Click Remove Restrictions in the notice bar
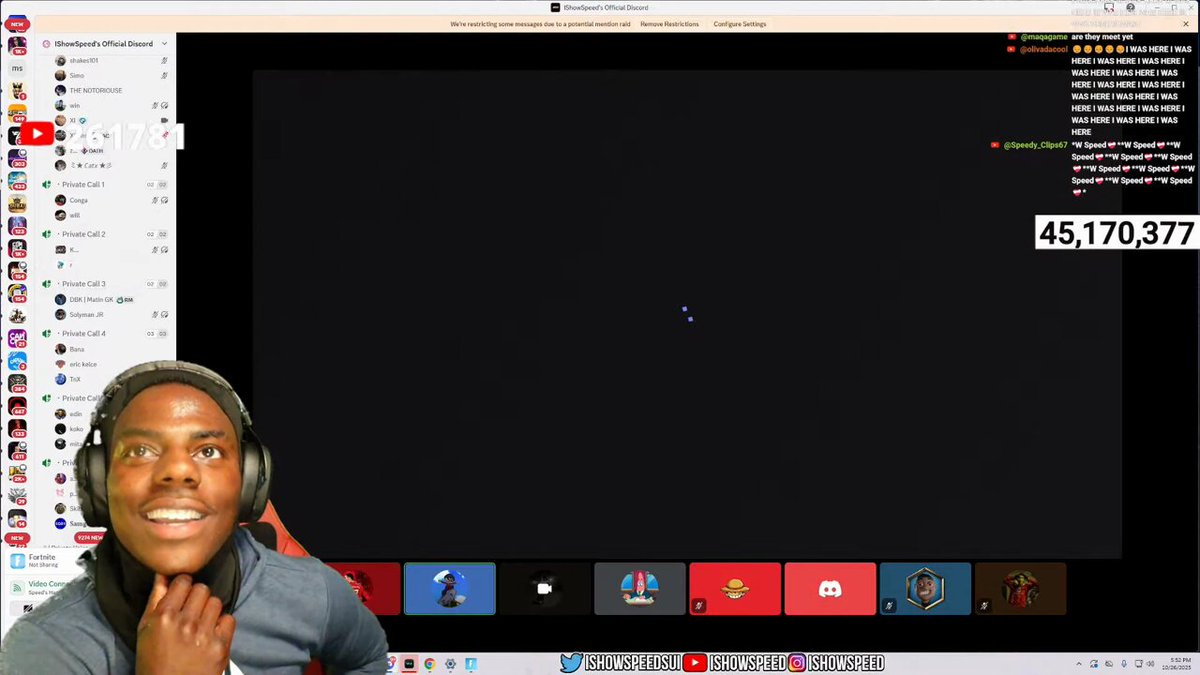 pyautogui.click(x=669, y=24)
